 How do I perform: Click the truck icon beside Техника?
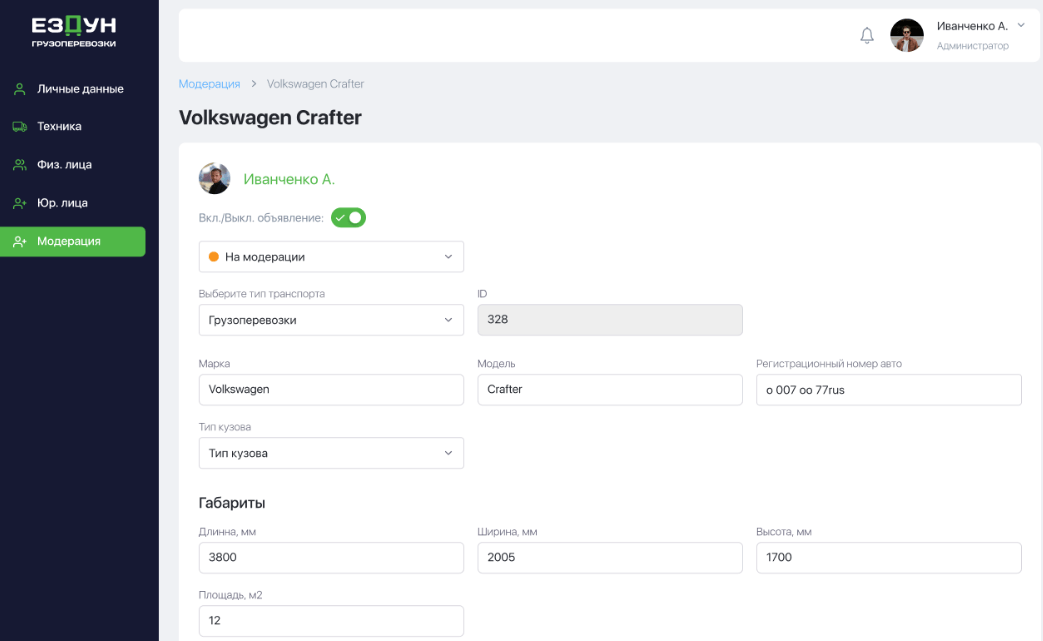tap(20, 127)
